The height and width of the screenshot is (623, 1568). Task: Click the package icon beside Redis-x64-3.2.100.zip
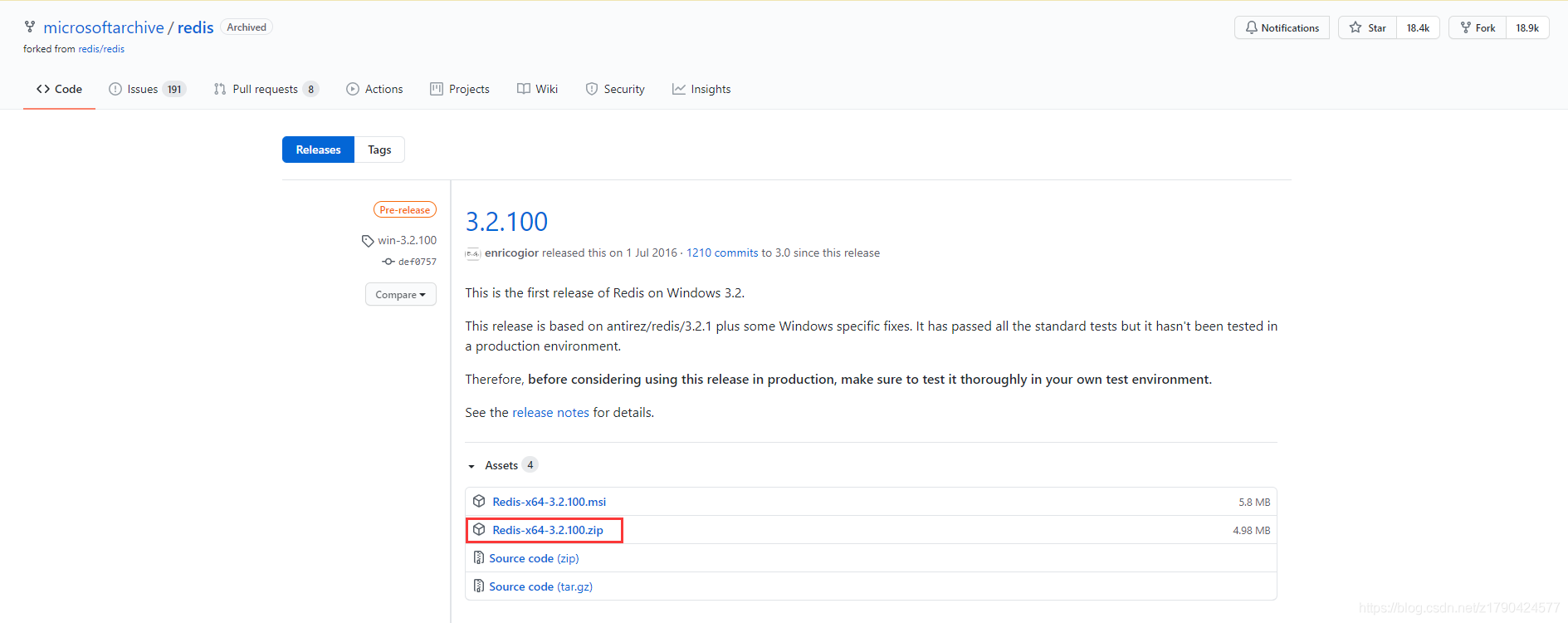tap(479, 529)
